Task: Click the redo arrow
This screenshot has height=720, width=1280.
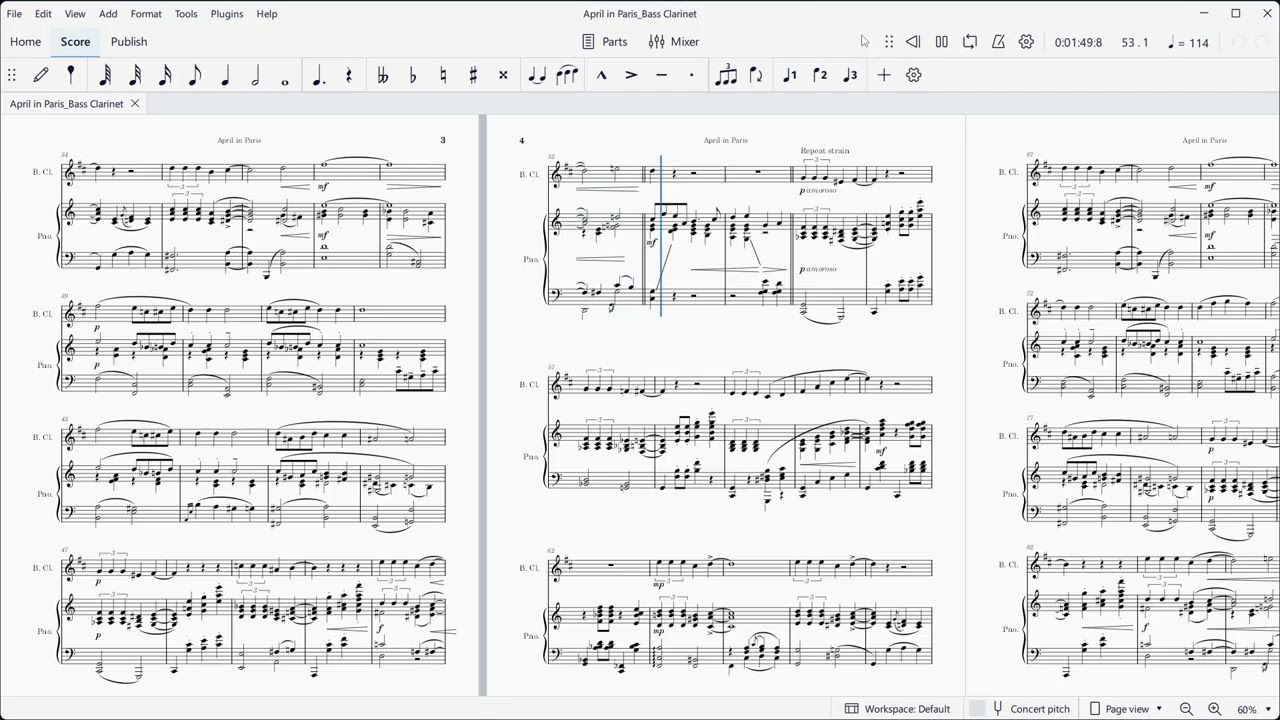Action: click(x=1264, y=42)
